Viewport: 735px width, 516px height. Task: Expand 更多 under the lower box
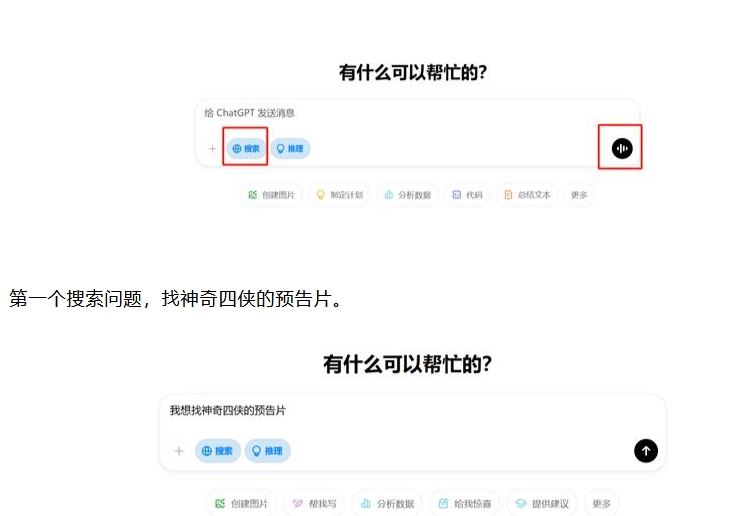coord(601,503)
